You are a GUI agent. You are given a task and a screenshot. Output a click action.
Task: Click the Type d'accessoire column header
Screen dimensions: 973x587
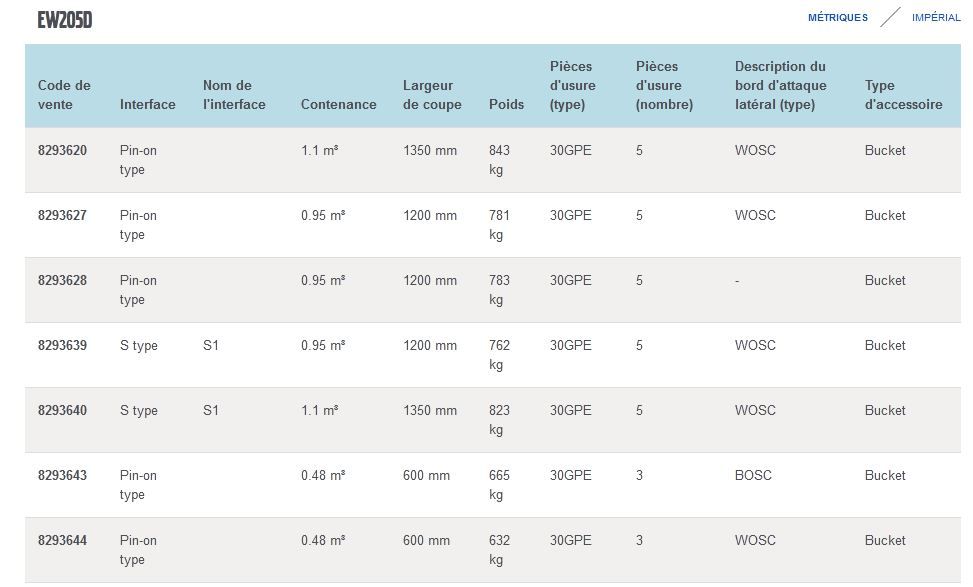(x=903, y=95)
